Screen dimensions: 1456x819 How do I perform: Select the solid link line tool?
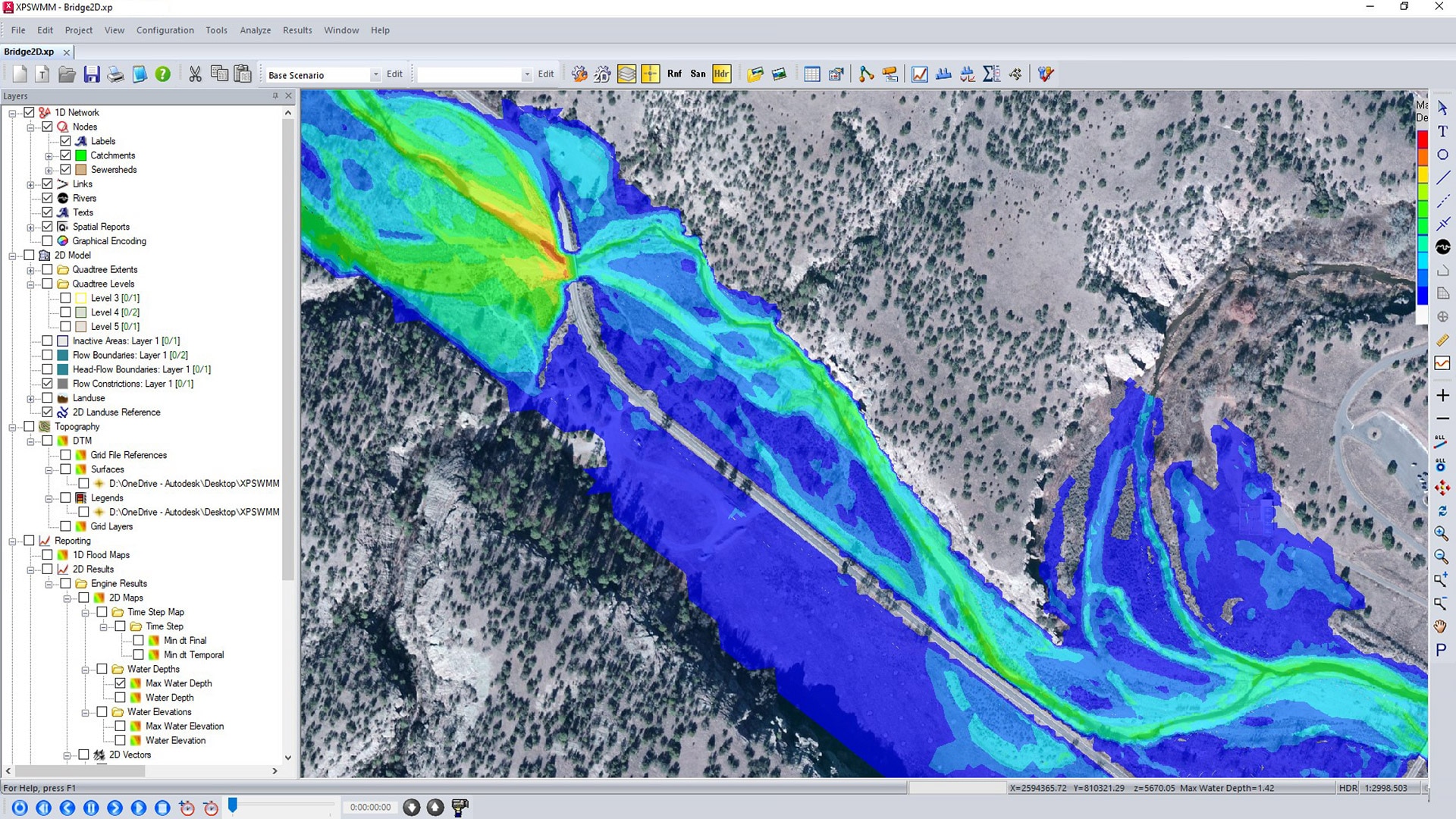(1442, 178)
